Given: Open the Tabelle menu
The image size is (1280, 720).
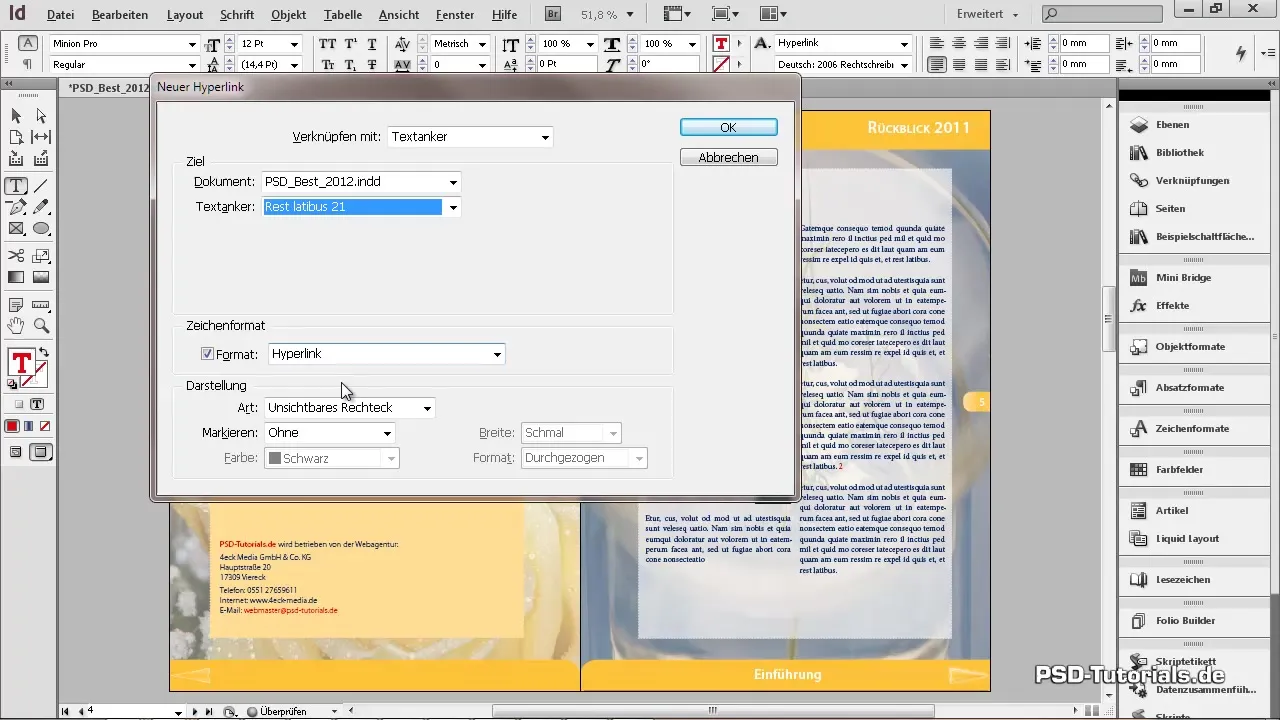Looking at the screenshot, I should (344, 15).
